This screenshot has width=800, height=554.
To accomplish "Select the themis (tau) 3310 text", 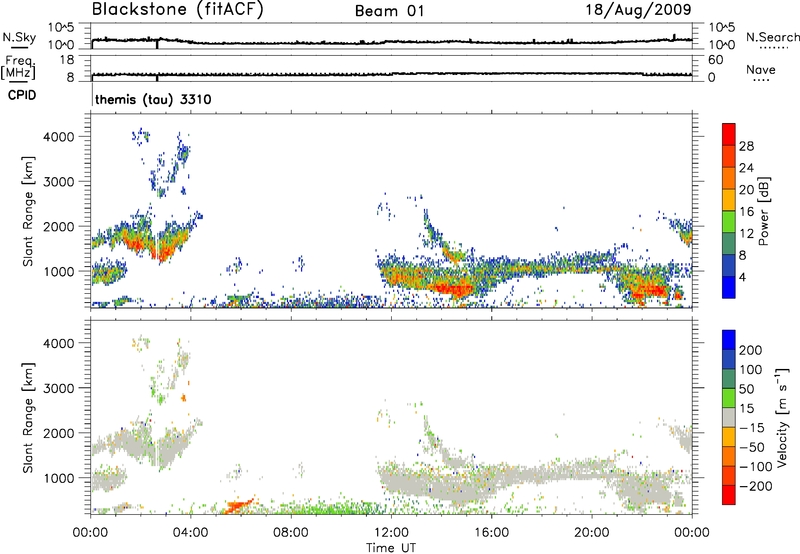I will tap(153, 99).
